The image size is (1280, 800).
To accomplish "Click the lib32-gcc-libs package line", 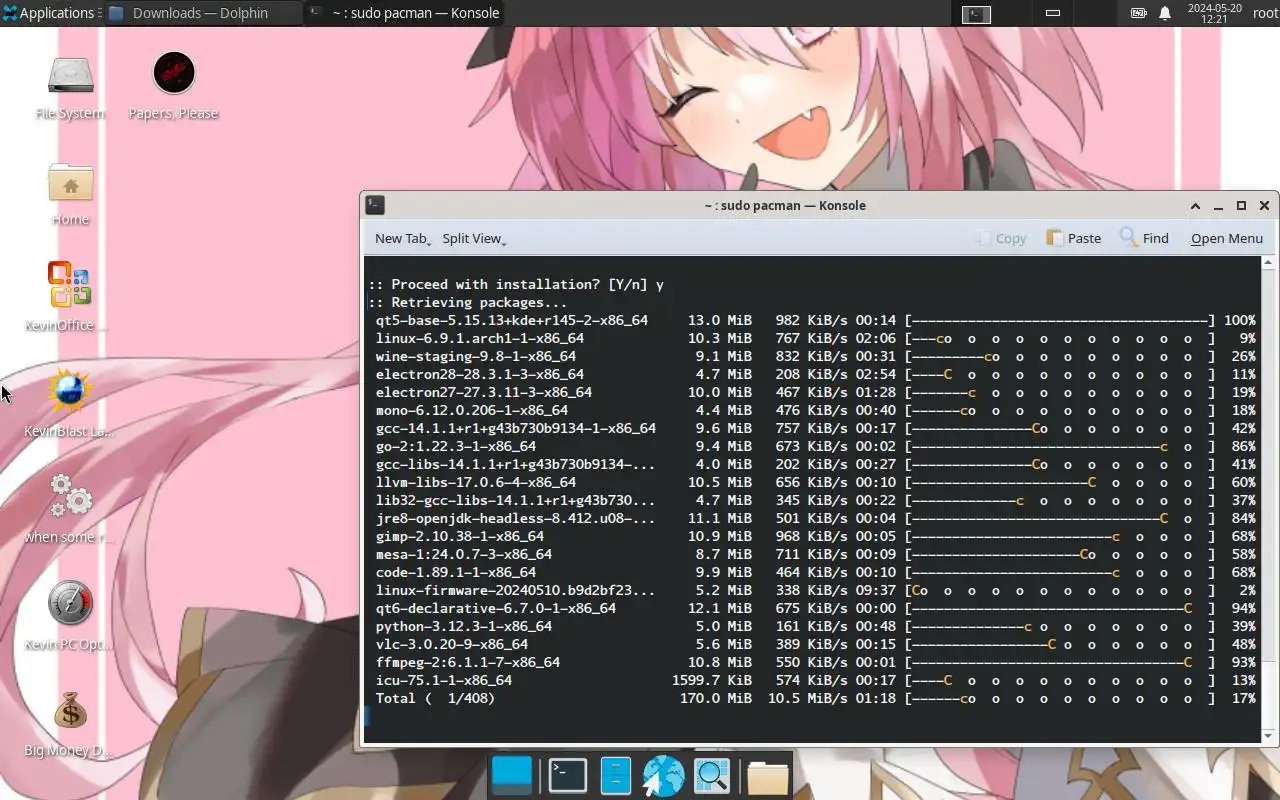I will pos(815,500).
